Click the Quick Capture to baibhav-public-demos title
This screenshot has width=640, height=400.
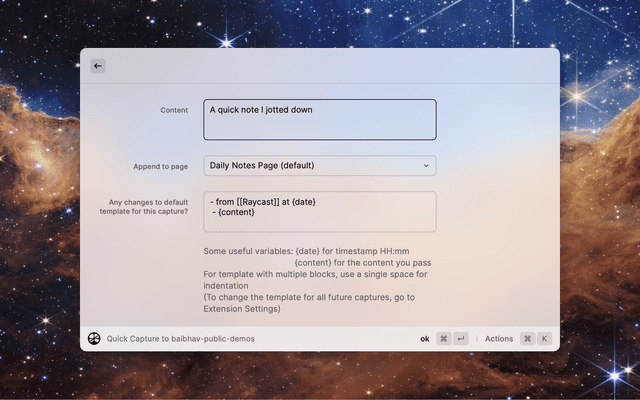[181, 339]
